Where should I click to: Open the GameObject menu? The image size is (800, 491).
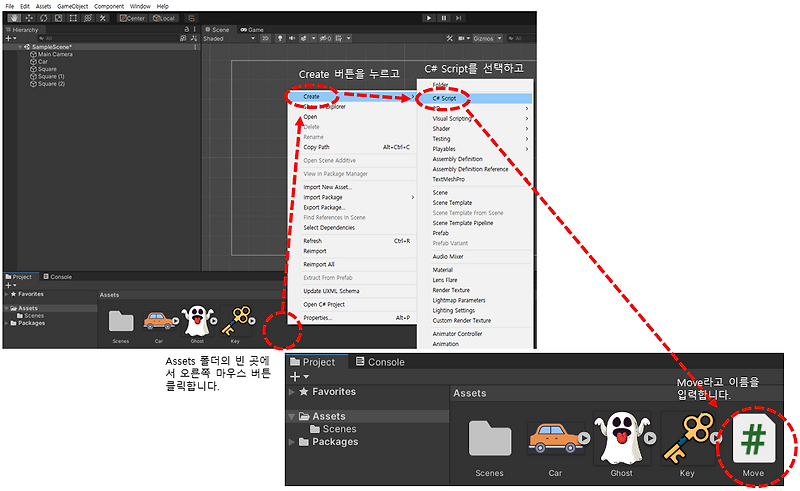click(x=72, y=6)
